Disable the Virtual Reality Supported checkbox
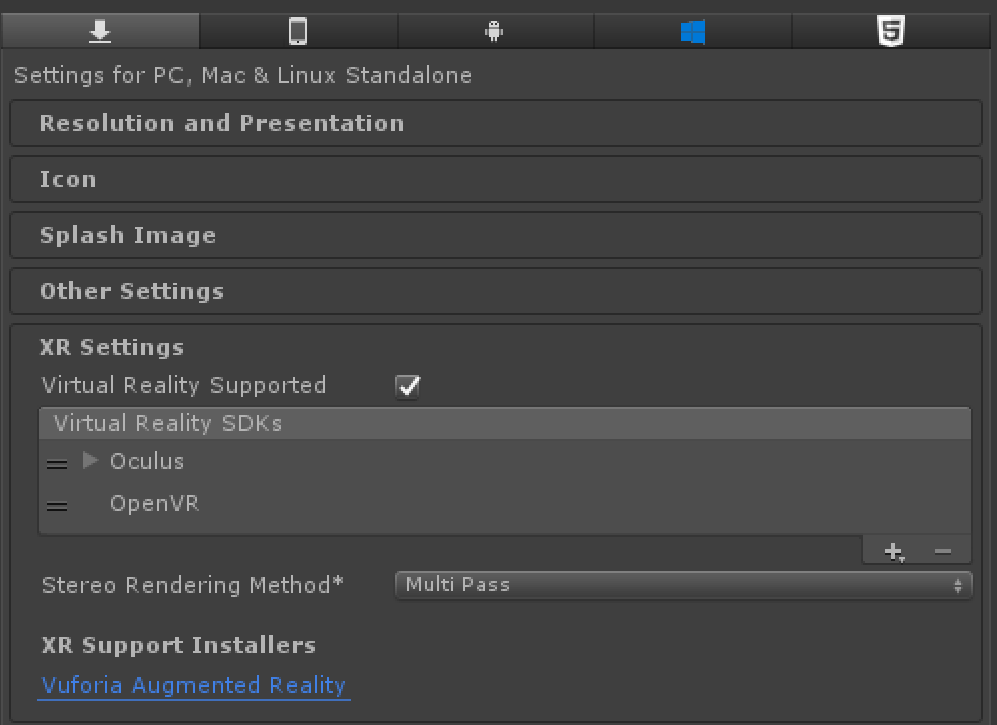The height and width of the screenshot is (725, 997). point(408,386)
